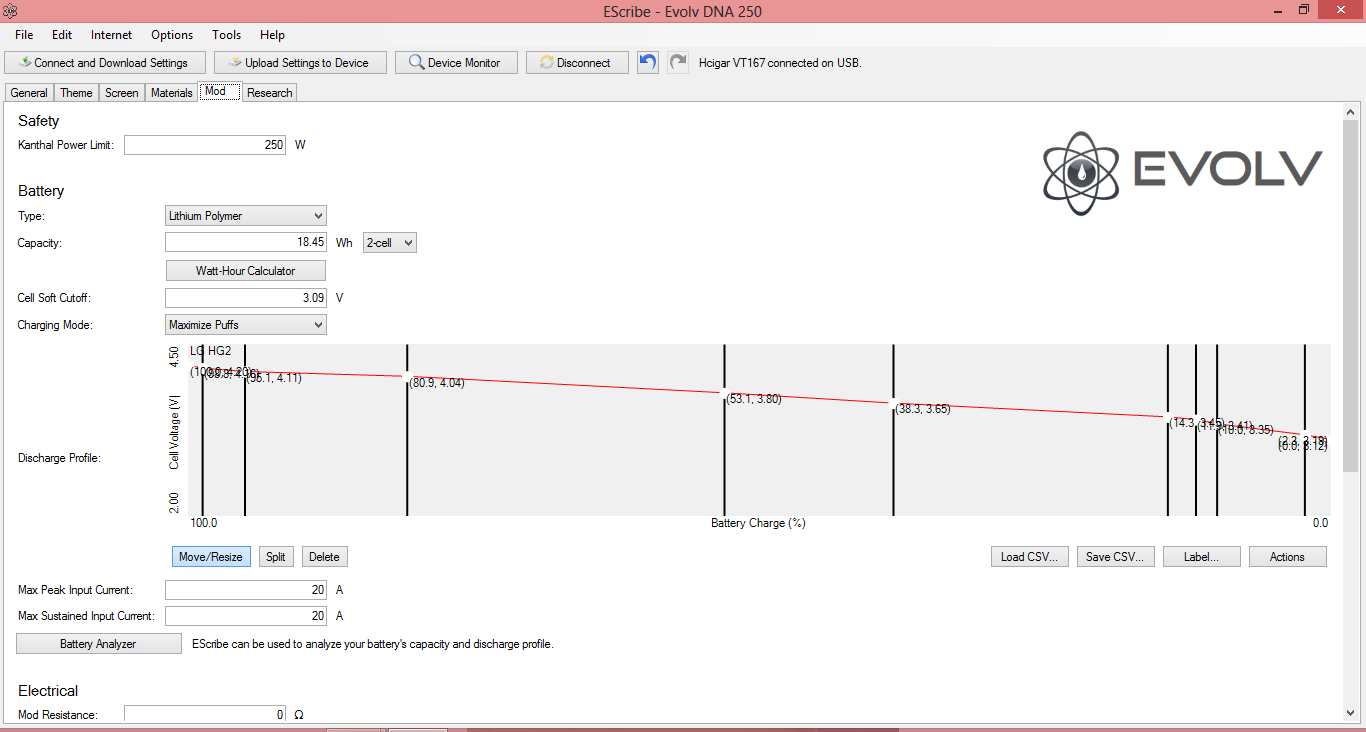Click the Evolv logo image
Screen dimensions: 1366x732
pos(1182,173)
